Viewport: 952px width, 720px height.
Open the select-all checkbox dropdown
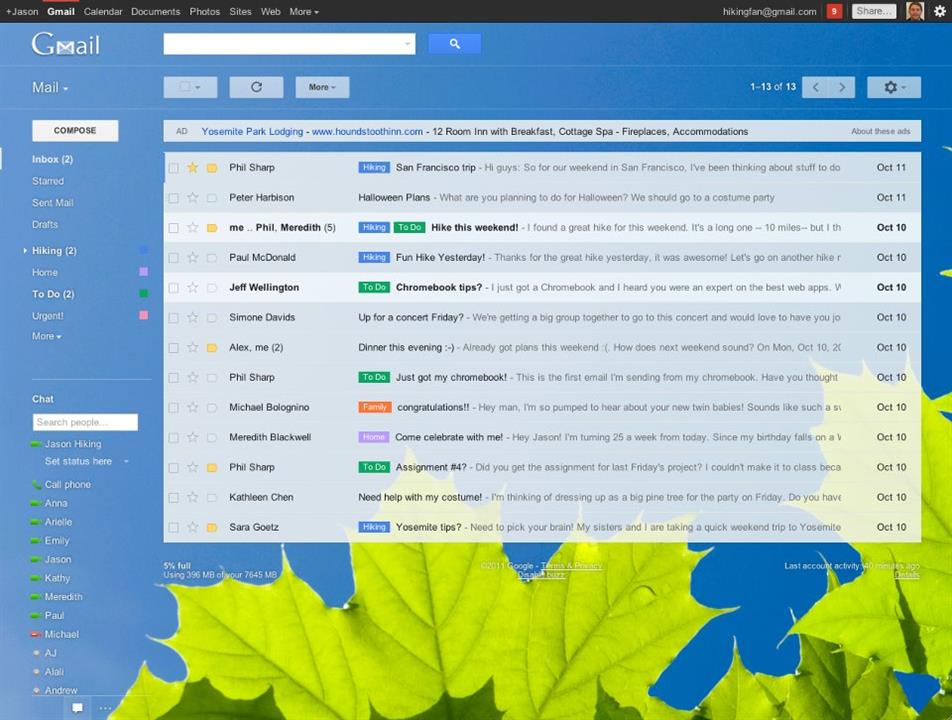pyautogui.click(x=190, y=87)
